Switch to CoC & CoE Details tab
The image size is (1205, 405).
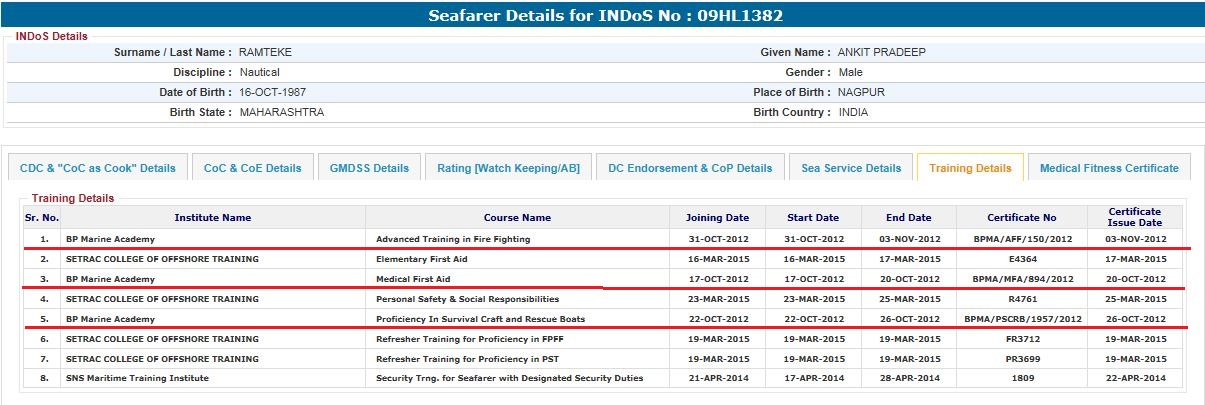[x=252, y=168]
